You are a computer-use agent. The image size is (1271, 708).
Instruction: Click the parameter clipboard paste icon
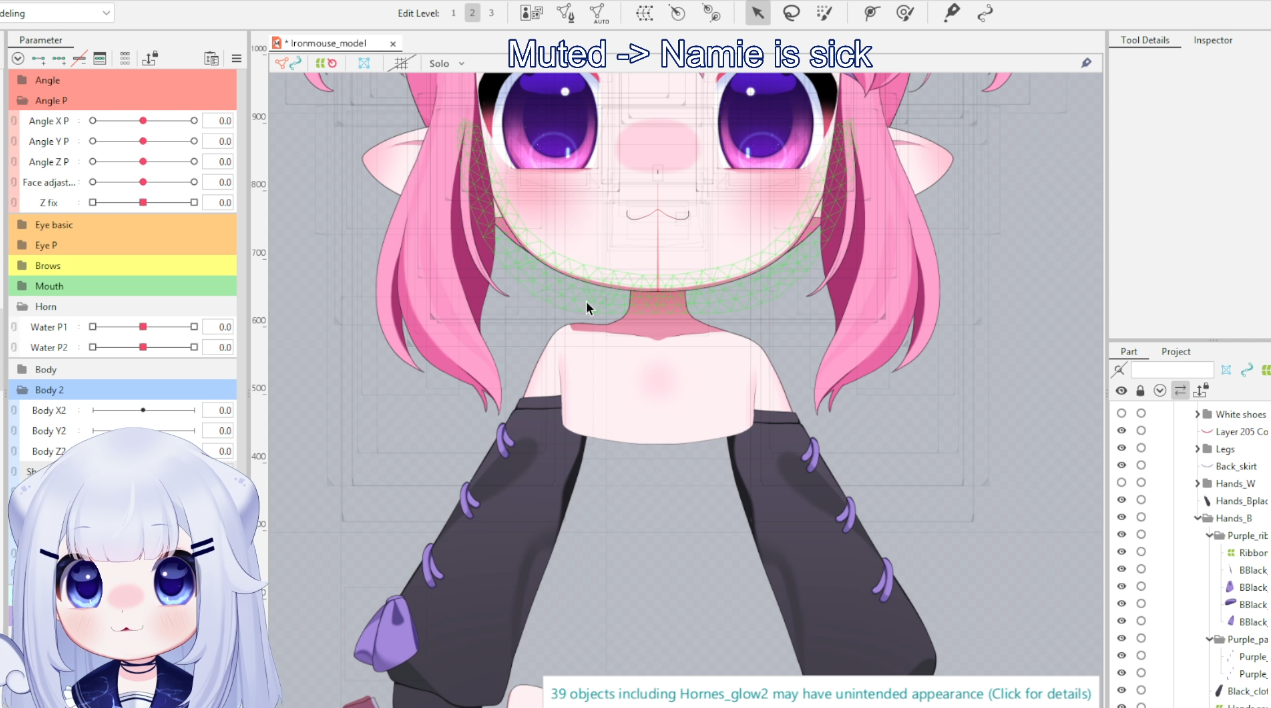[x=212, y=59]
